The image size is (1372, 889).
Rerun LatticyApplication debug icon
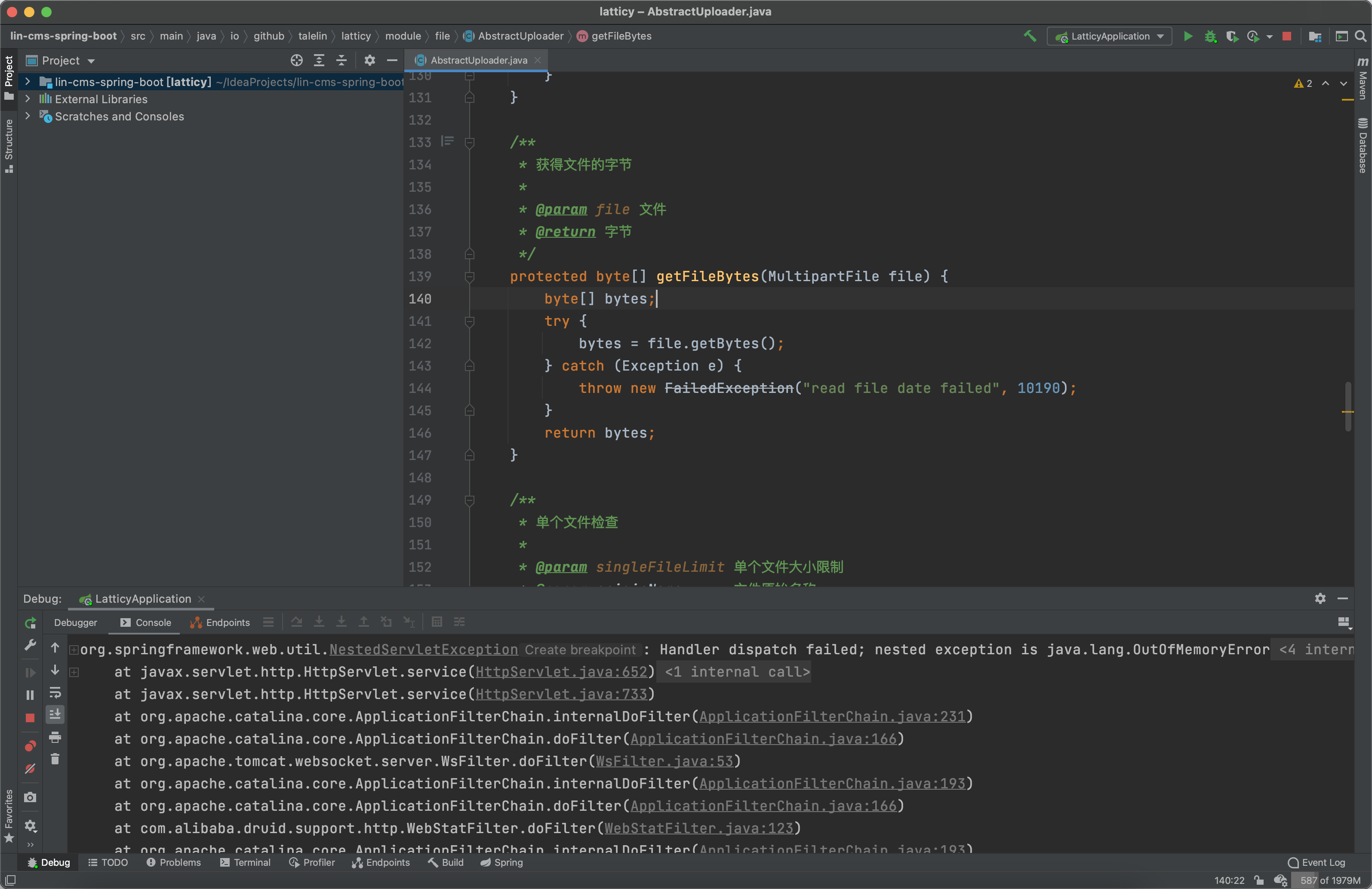[30, 623]
